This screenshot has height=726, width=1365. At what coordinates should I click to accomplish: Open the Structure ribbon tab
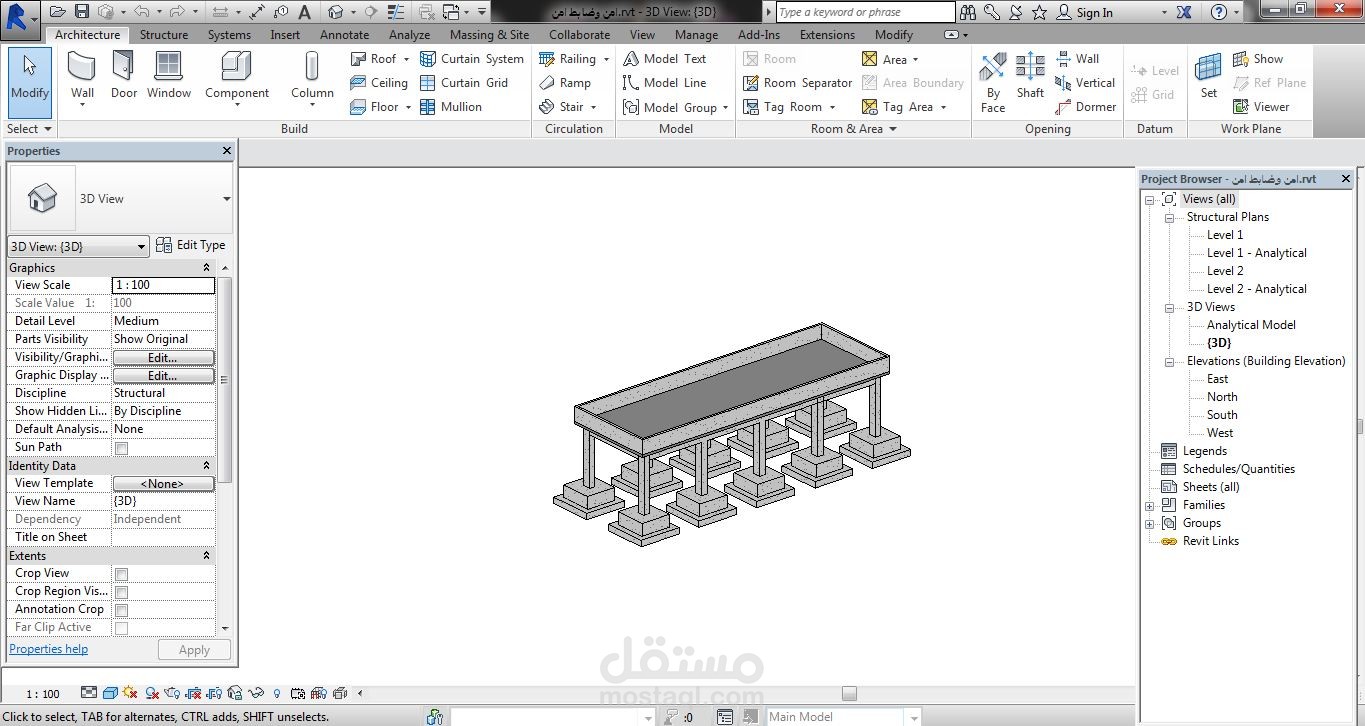(164, 35)
